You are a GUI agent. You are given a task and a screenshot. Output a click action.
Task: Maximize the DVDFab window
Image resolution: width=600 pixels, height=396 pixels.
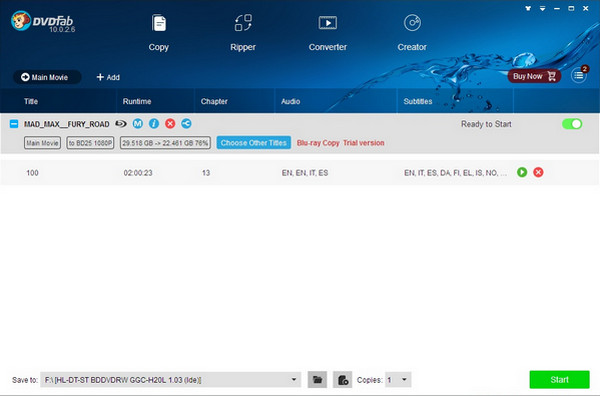[x=571, y=8]
